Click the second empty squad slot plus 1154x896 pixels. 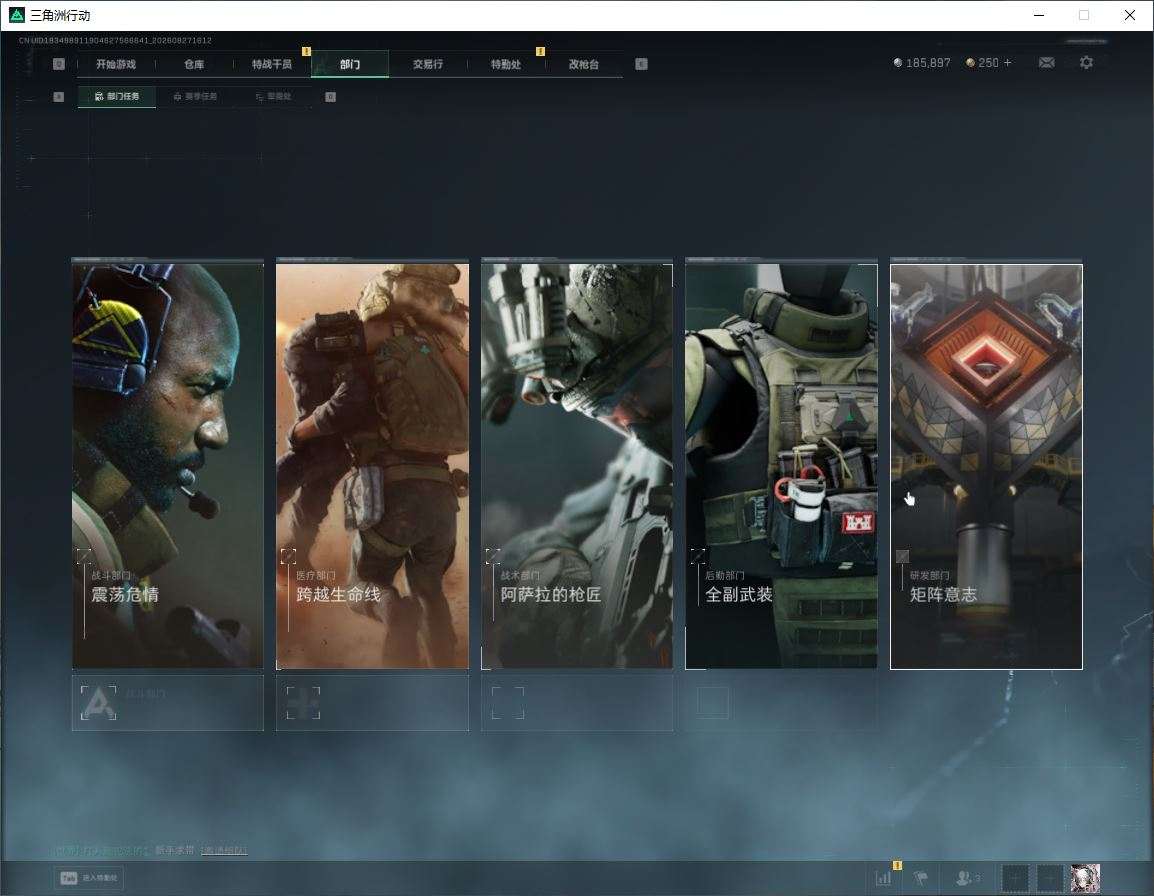pos(1050,878)
